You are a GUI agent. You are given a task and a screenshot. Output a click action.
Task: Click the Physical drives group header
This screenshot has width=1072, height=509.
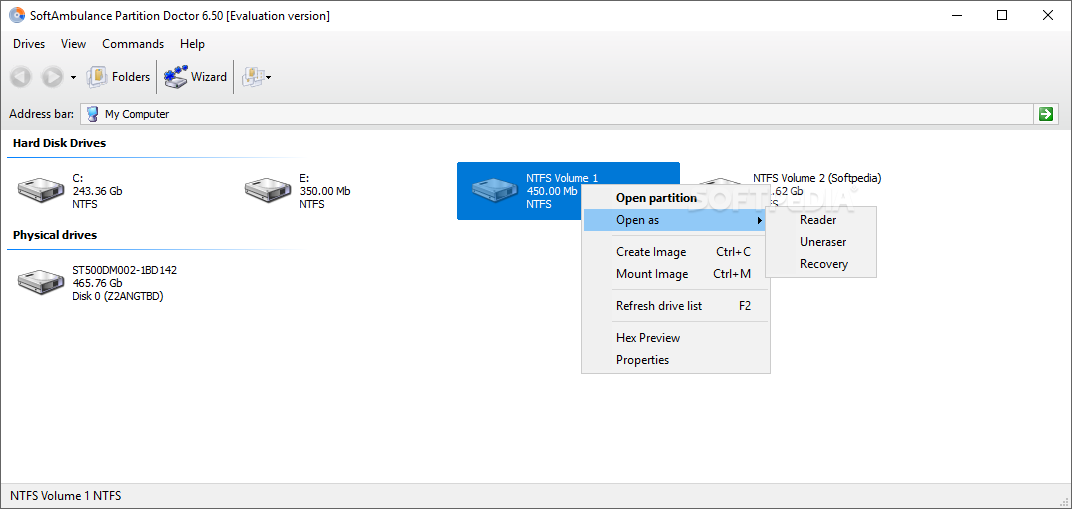point(55,235)
